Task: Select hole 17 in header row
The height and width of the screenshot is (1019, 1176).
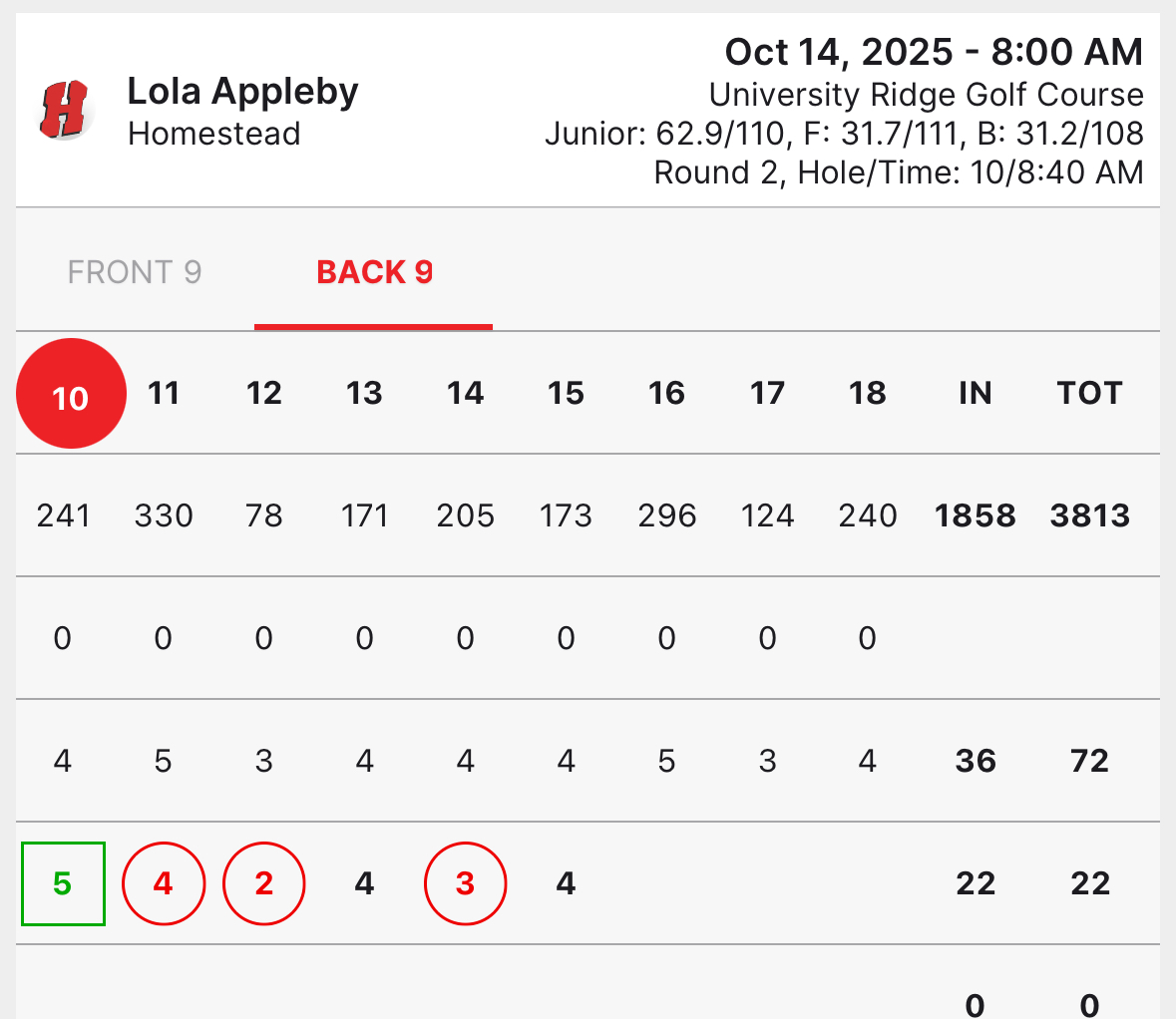Action: pyautogui.click(x=767, y=393)
